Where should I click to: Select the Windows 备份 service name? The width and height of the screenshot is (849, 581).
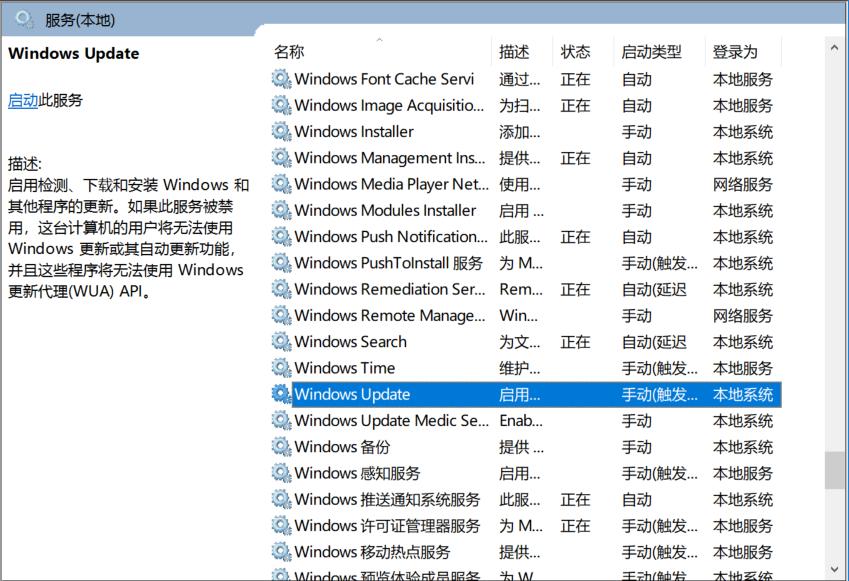(x=343, y=447)
